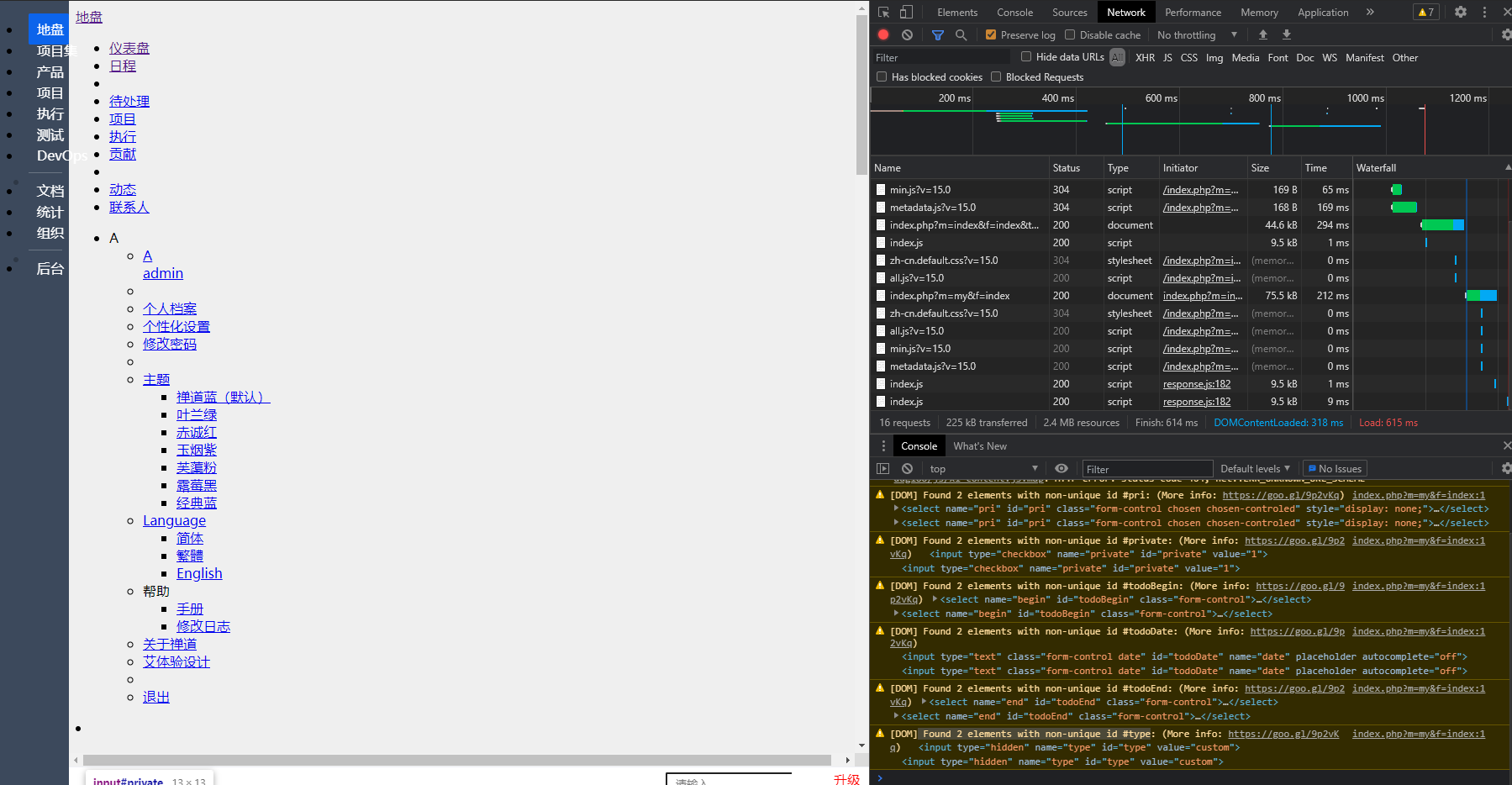Click the export HAR download icon
The width and height of the screenshot is (1512, 785).
tap(1286, 34)
